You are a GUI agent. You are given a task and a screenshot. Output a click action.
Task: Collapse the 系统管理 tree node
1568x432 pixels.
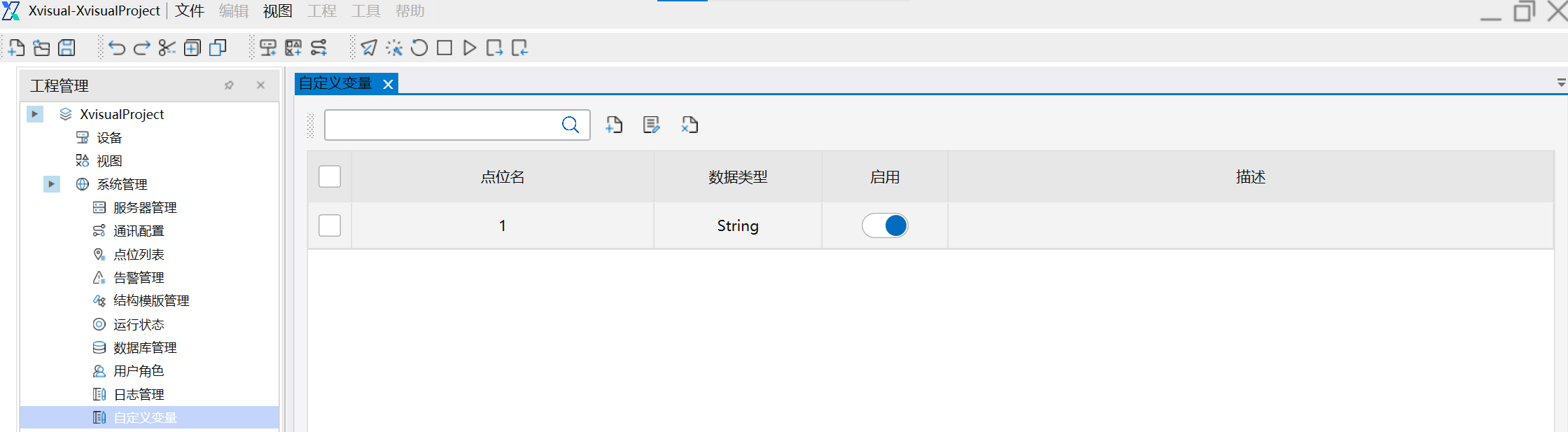click(52, 184)
